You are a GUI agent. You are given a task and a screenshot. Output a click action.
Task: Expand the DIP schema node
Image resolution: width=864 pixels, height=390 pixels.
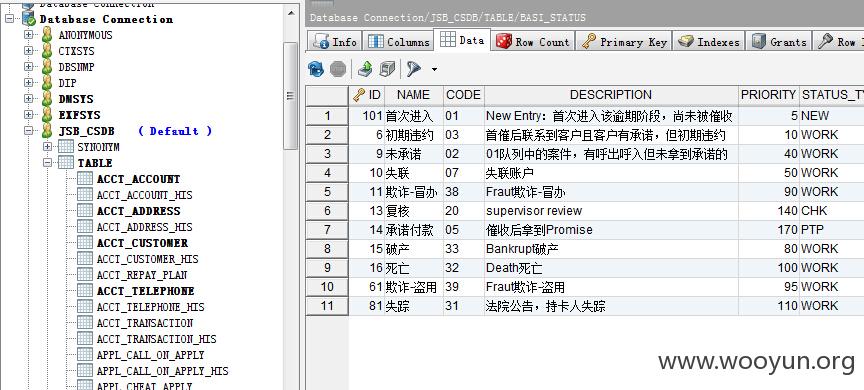tap(28, 83)
